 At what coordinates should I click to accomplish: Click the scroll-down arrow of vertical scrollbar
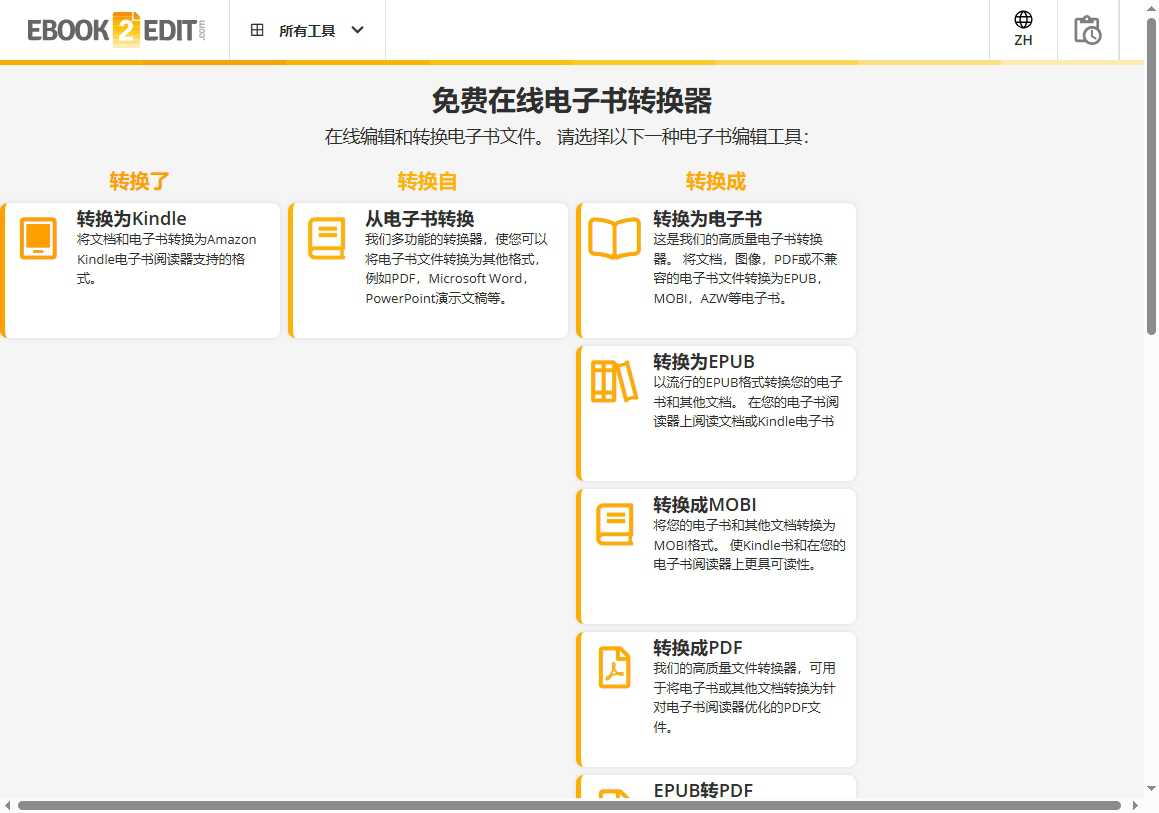(x=1151, y=789)
